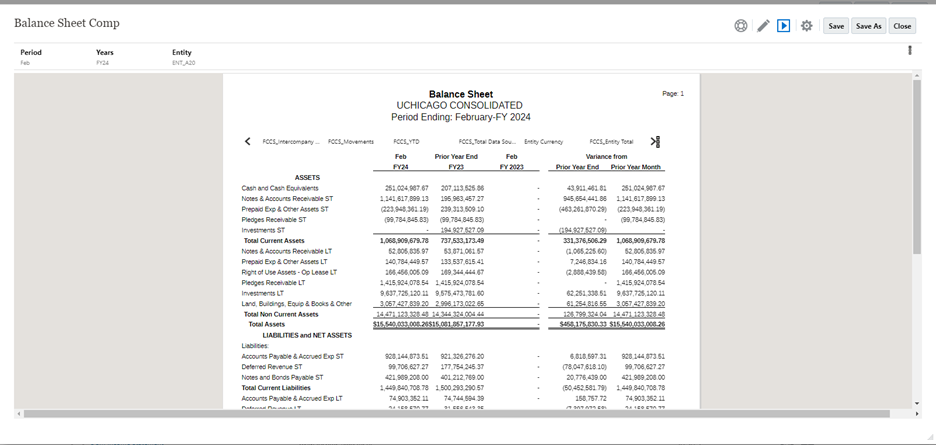Select the FCCS_Movements POV member
Screen dimensions: 936x445
tap(350, 142)
